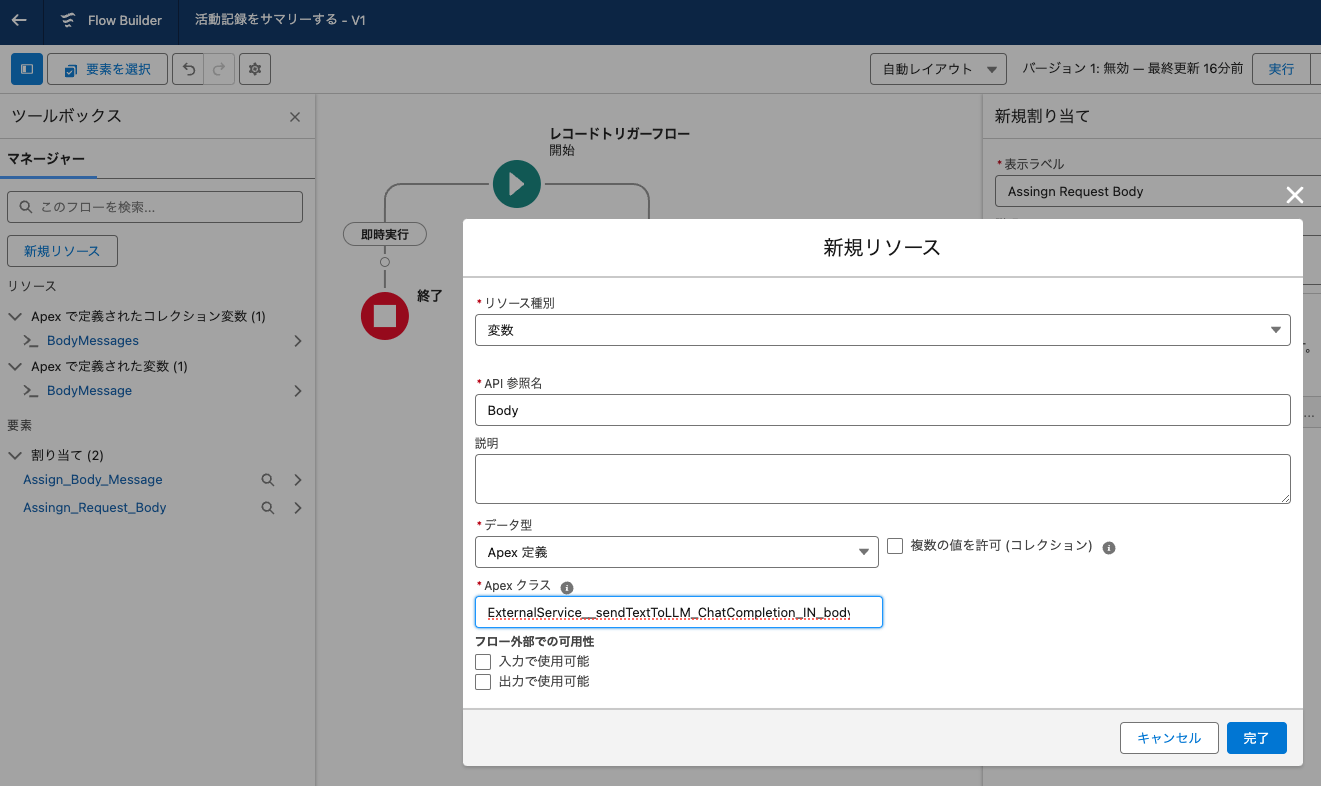Click the API 参照名 field

[883, 410]
